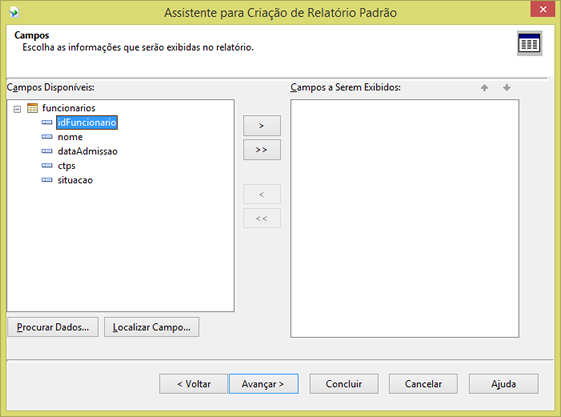The image size is (561, 417).
Task: Click the field icon beside dataAdmissao
Action: [x=47, y=151]
